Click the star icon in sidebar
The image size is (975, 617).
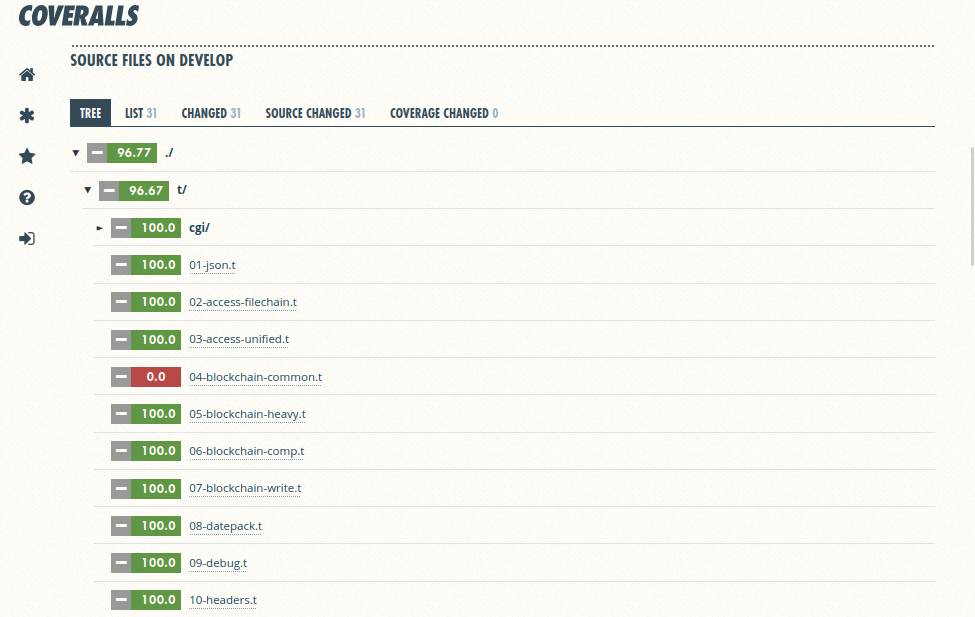pyautogui.click(x=27, y=156)
